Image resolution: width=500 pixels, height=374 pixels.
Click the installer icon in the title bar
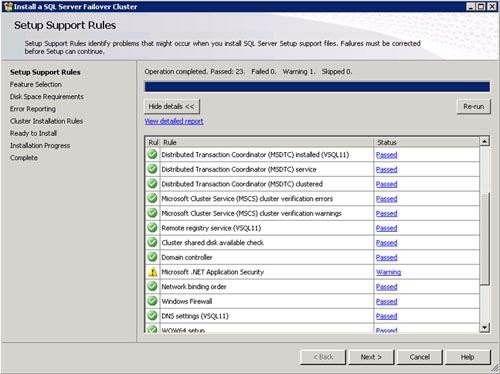8,7
